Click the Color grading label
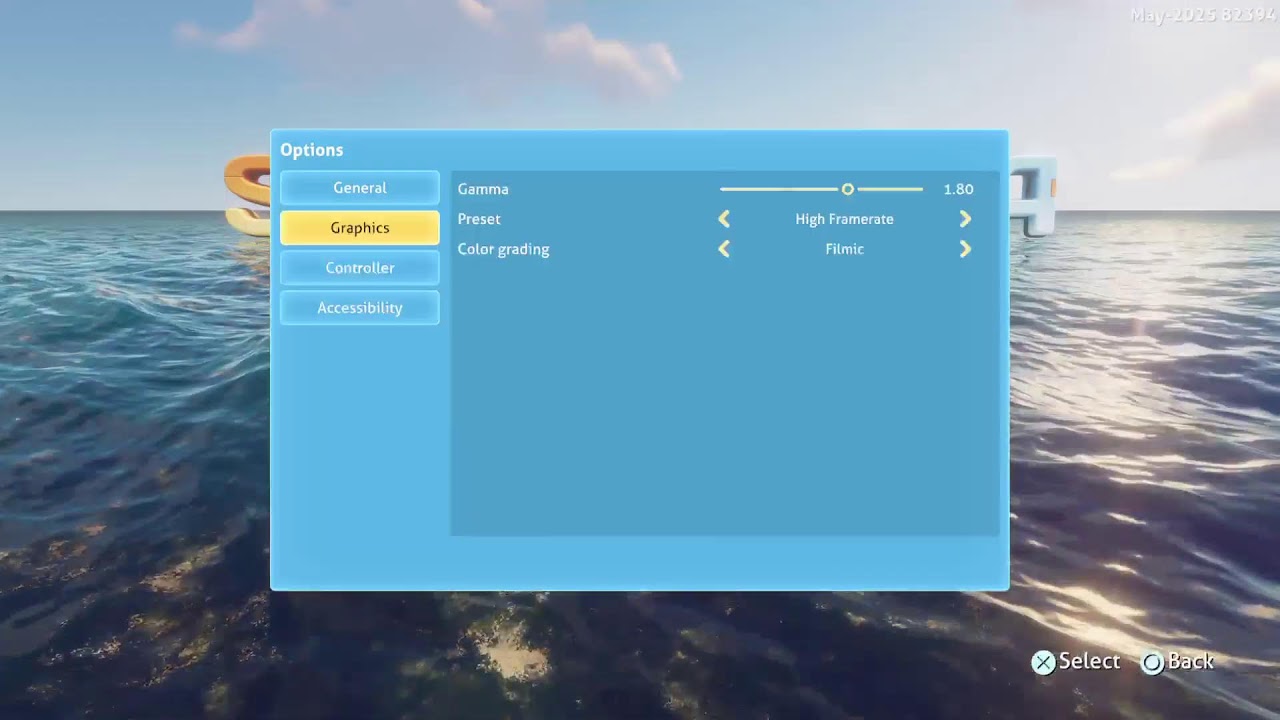This screenshot has width=1280, height=720. (503, 249)
